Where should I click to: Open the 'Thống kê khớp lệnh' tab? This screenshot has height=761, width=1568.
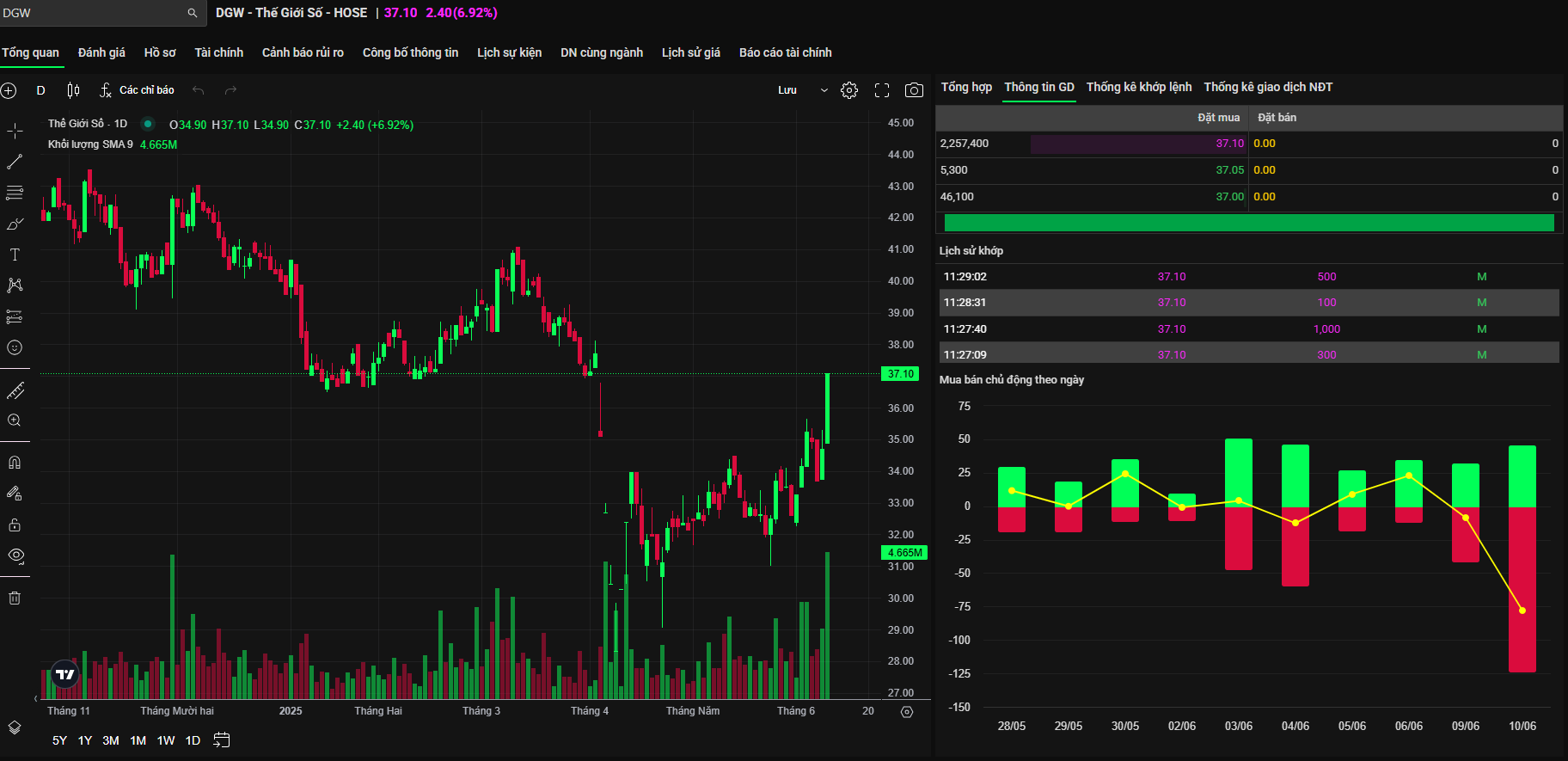(1139, 87)
